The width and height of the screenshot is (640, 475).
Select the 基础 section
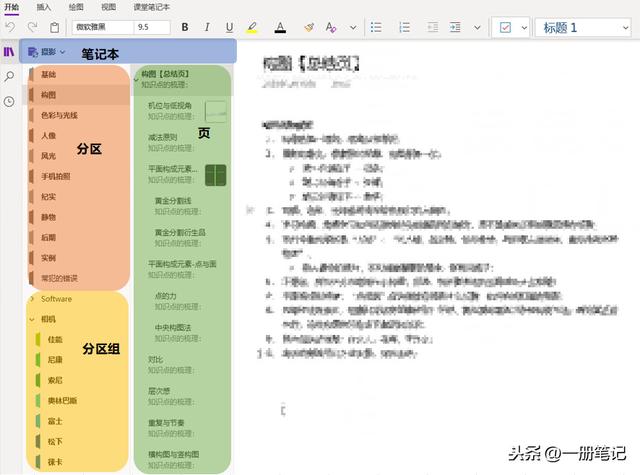point(79,74)
